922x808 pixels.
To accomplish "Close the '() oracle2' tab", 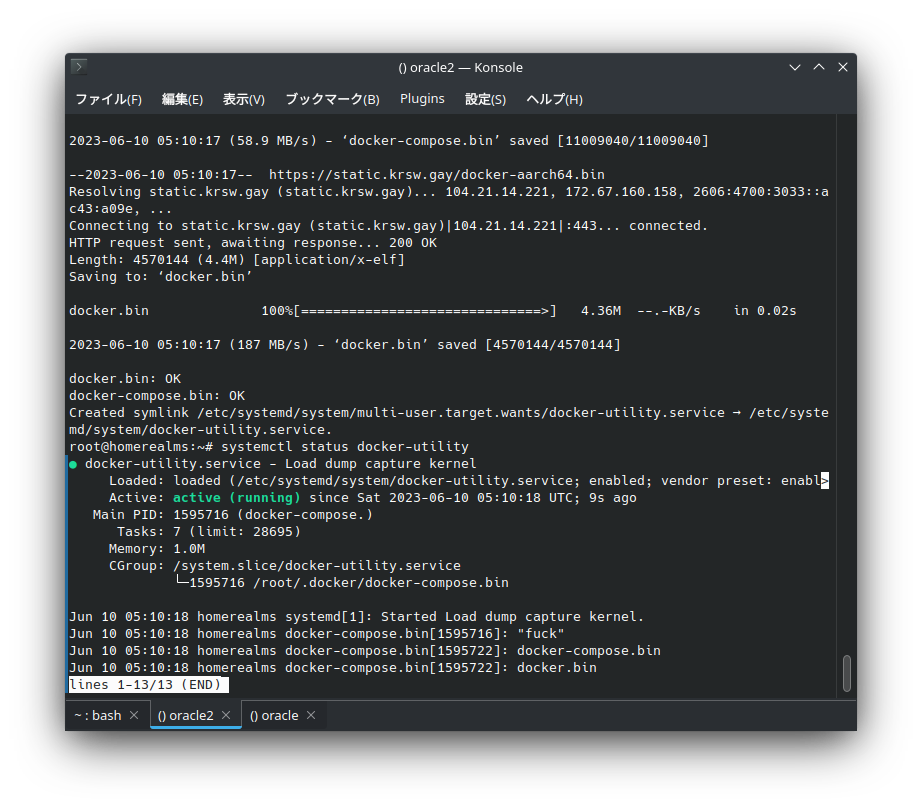I will [x=226, y=715].
